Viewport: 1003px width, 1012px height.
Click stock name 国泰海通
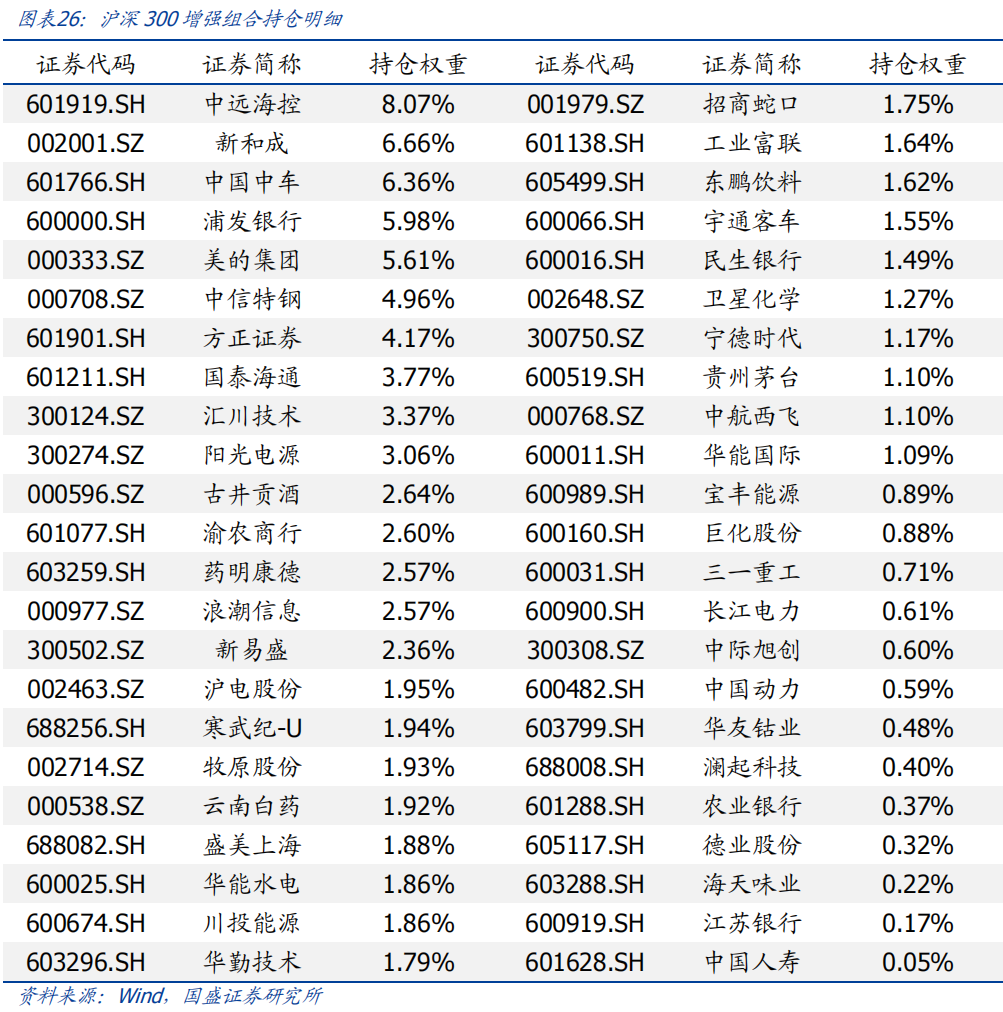[x=252, y=378]
